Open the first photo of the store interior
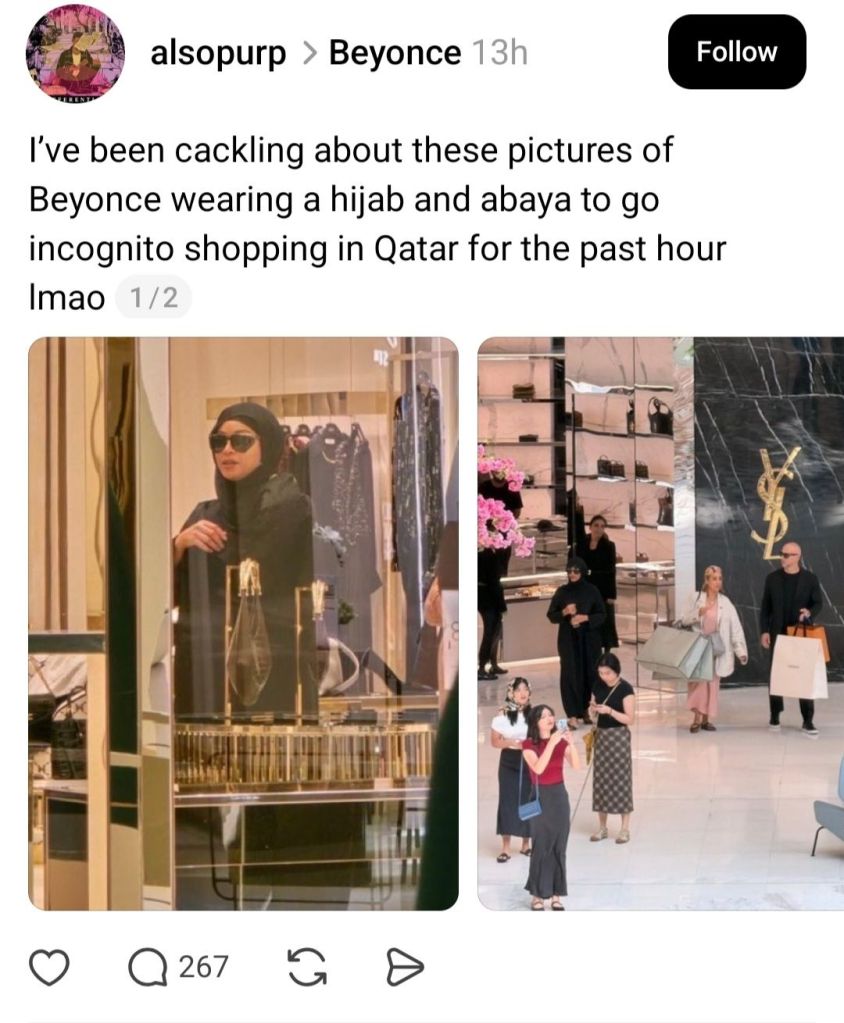 [243, 623]
